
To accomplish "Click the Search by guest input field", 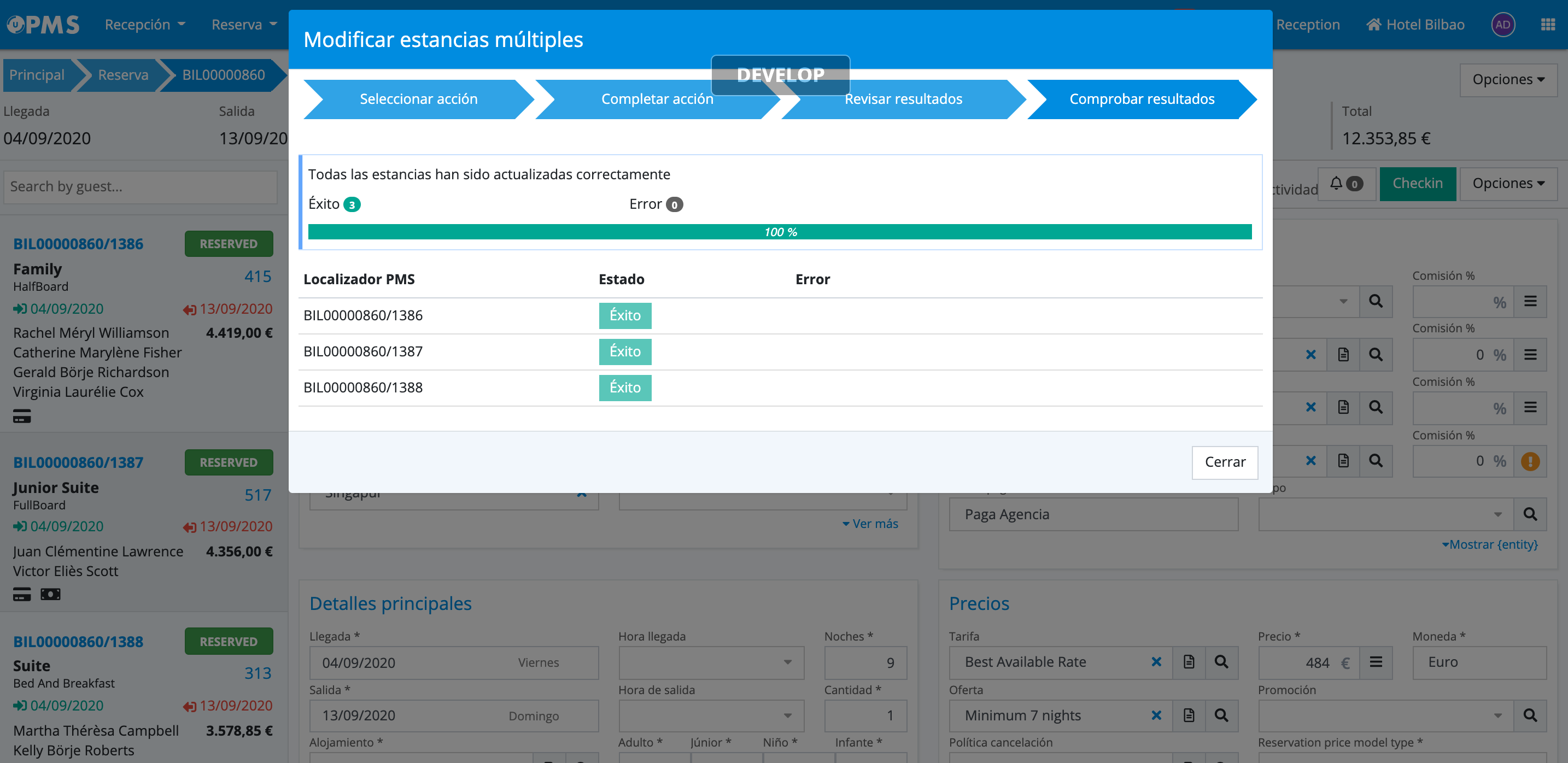I will click(x=141, y=187).
